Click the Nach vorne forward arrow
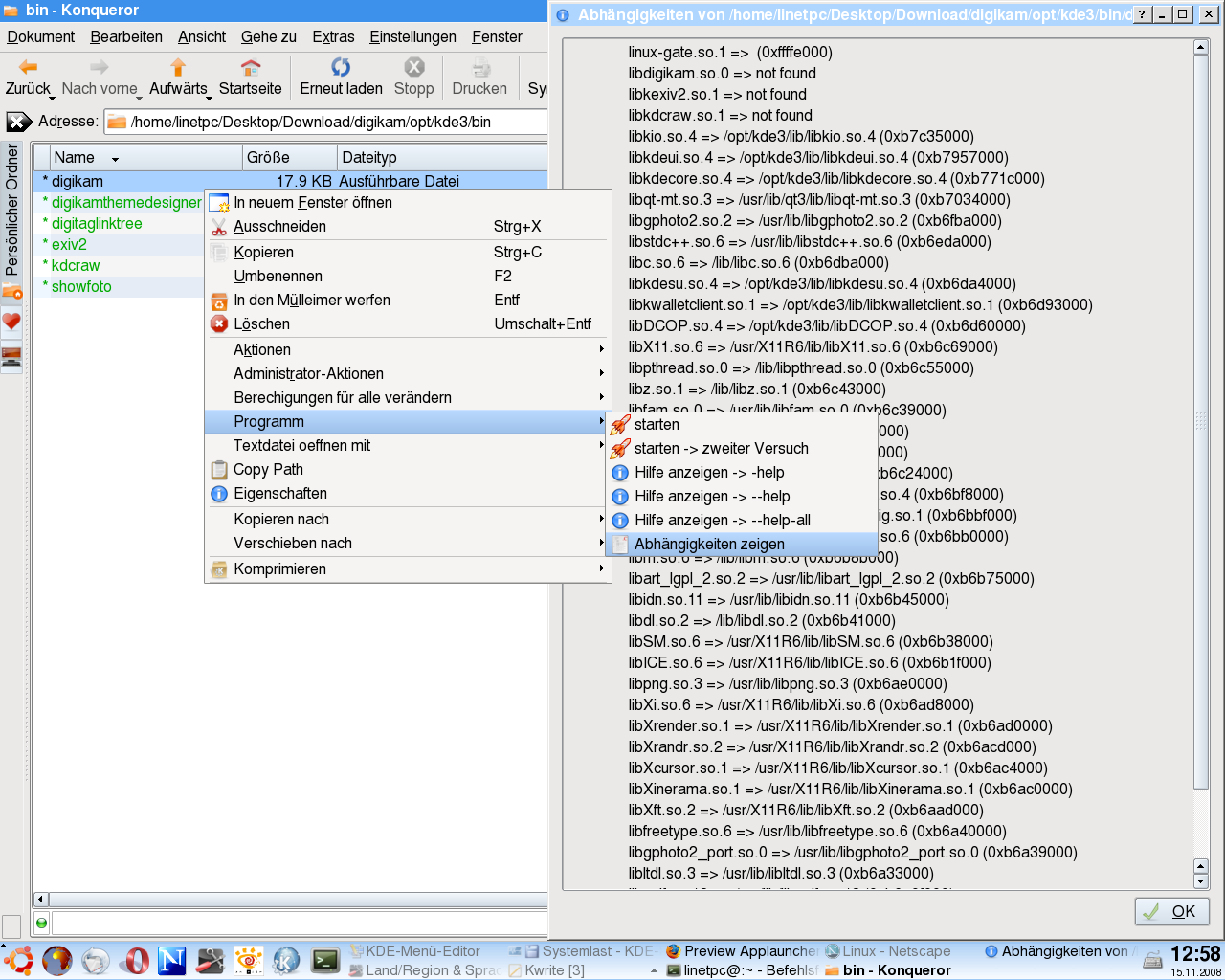Screen dimensions: 1225x980 tap(100, 67)
